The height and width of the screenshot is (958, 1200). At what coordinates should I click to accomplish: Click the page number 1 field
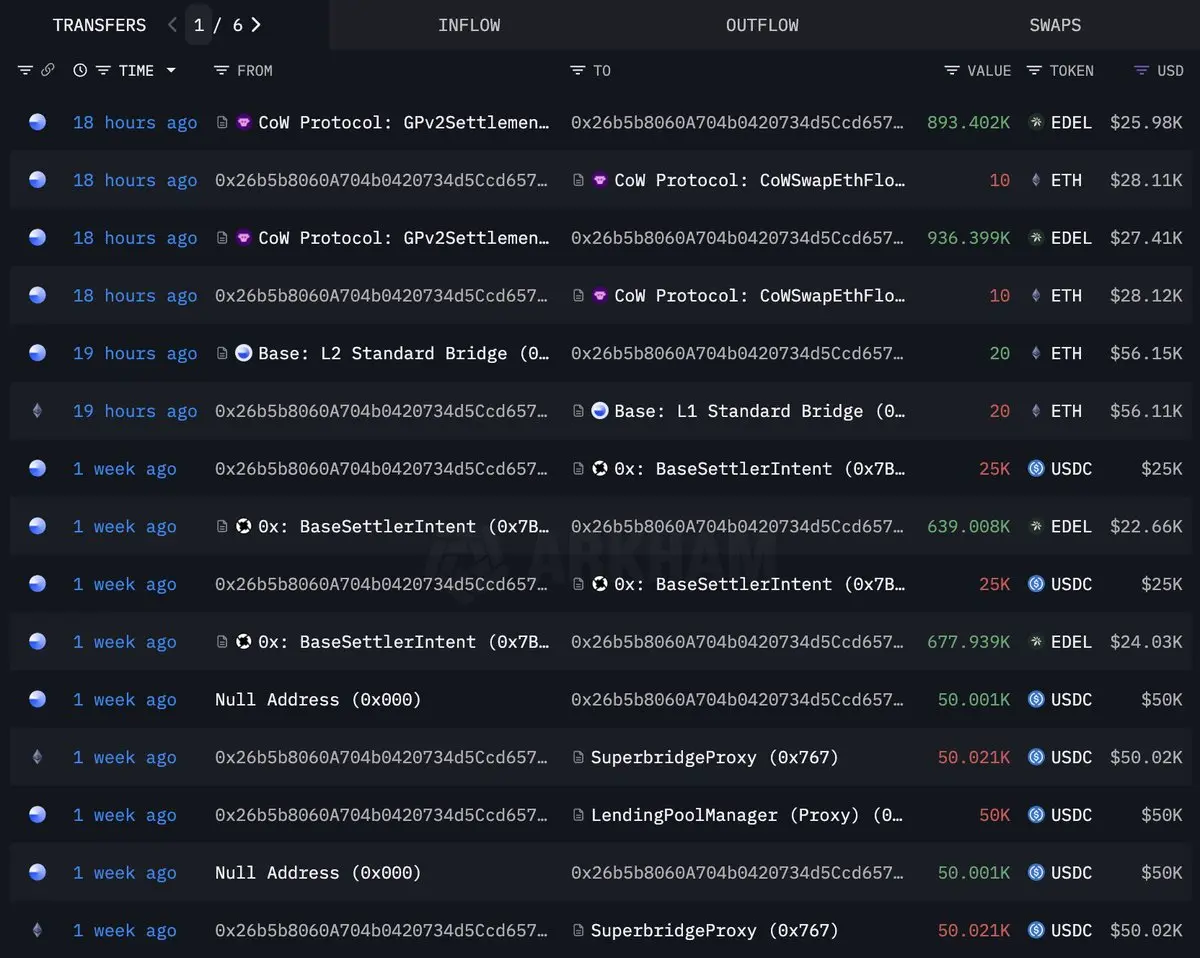pos(198,25)
